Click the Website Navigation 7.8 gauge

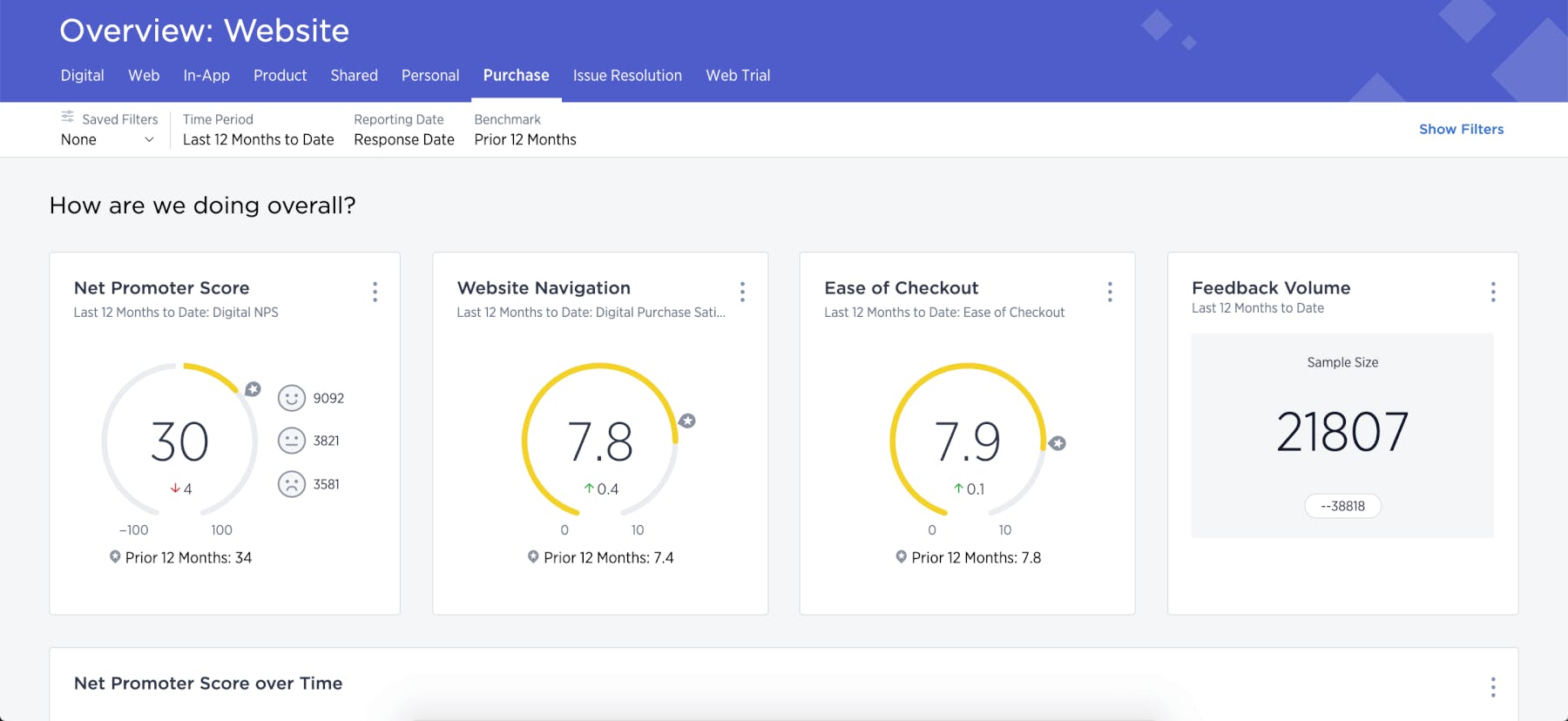(x=599, y=440)
